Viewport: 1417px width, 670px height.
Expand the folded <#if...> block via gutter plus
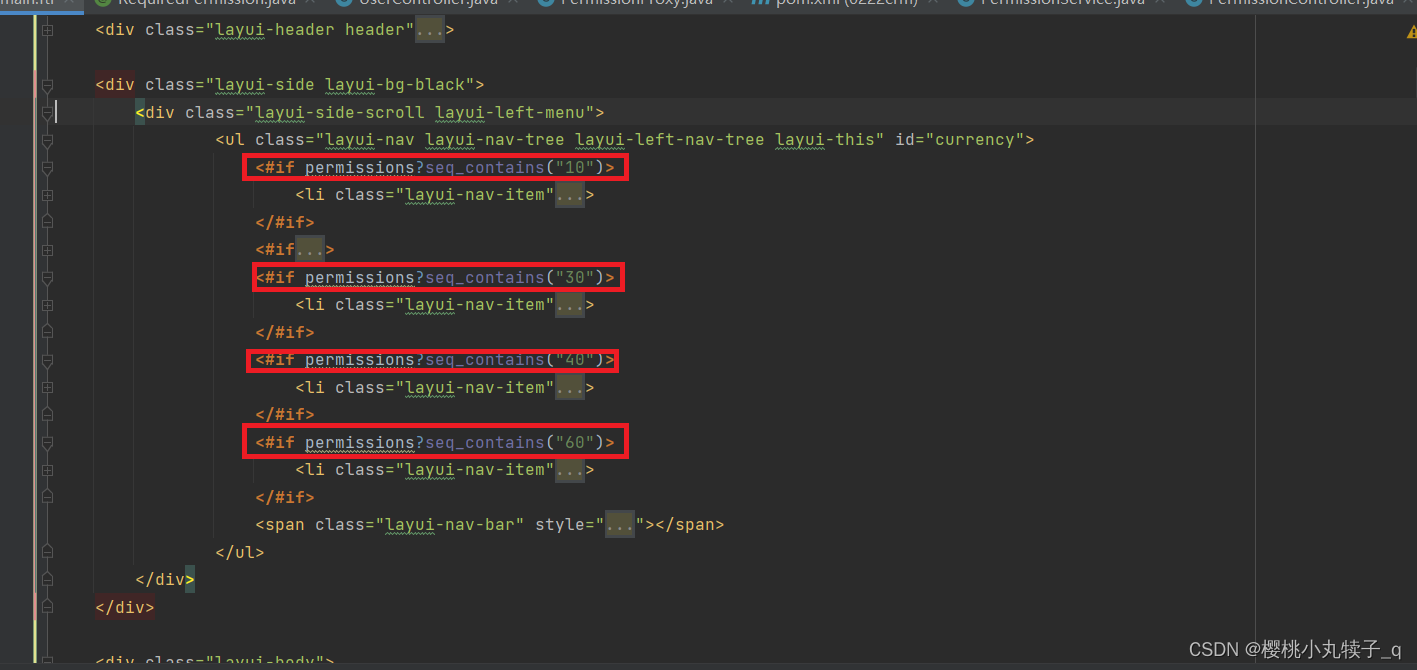(47, 251)
